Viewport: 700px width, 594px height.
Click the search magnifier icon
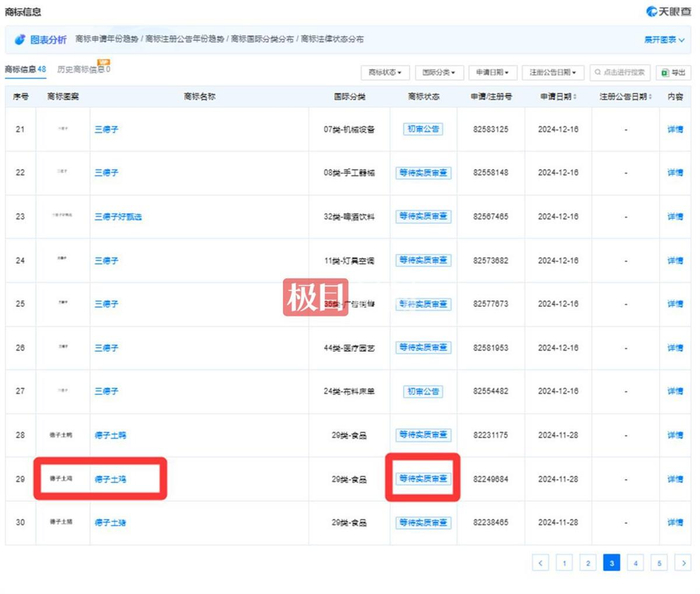pyautogui.click(x=597, y=72)
